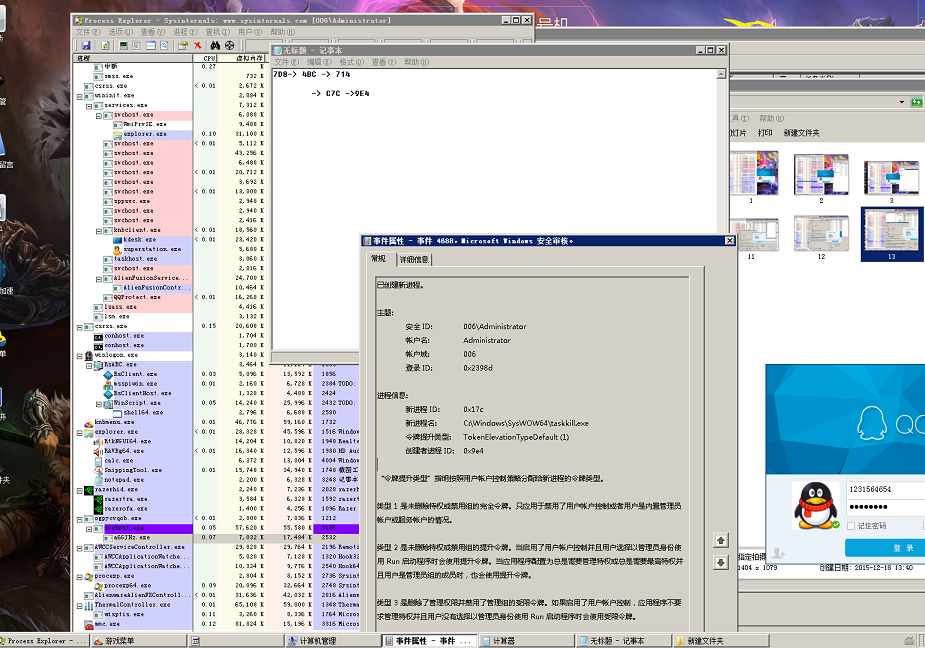Open Notepad 编辑(E) menu
The height and width of the screenshot is (648, 925).
pyautogui.click(x=319, y=62)
